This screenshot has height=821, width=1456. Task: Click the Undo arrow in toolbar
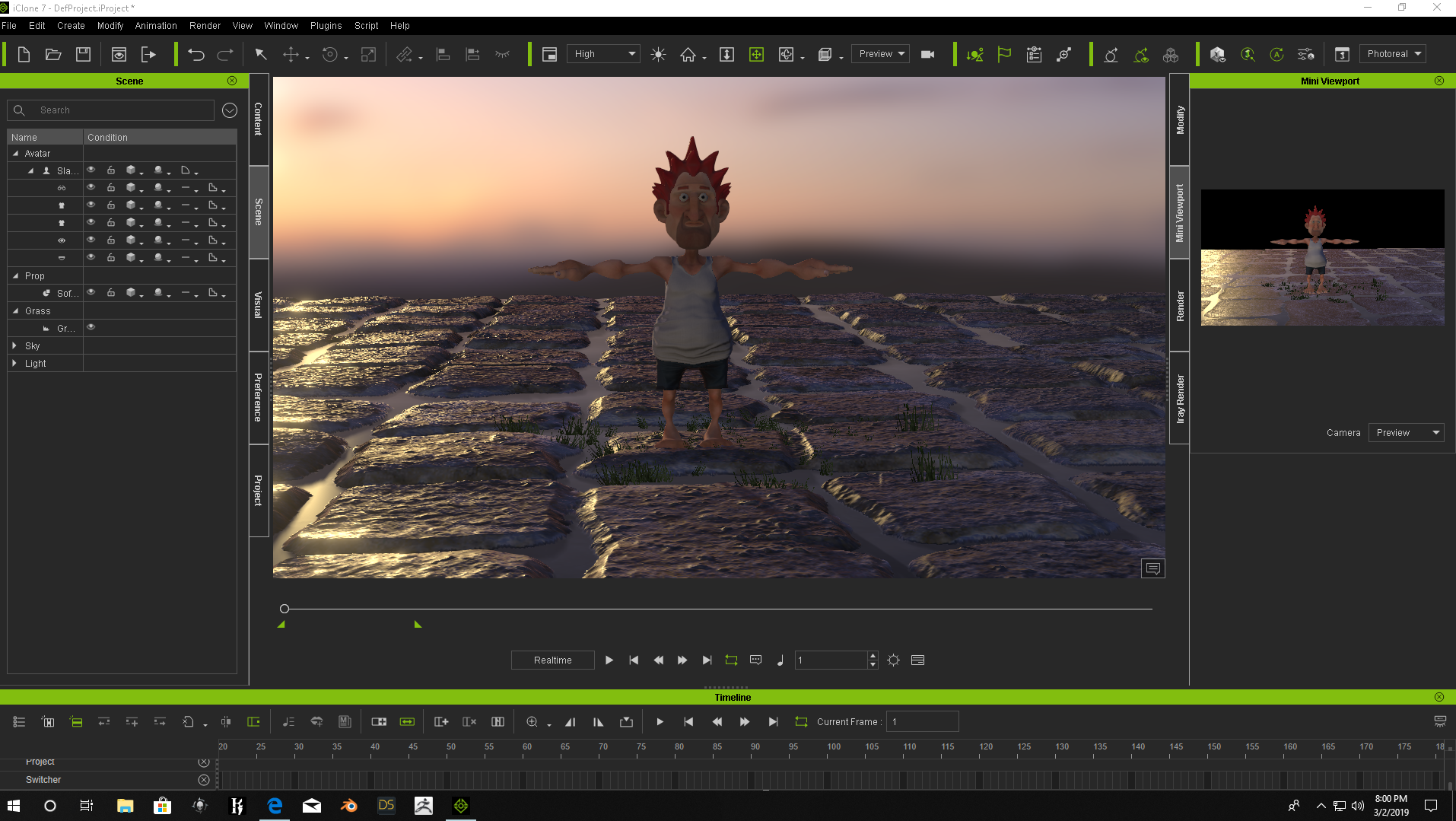[196, 54]
